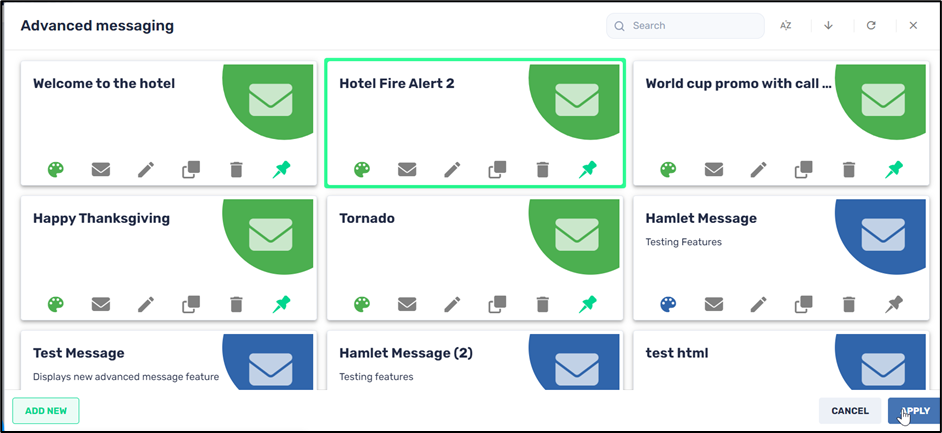Image resolution: width=942 pixels, height=433 pixels.
Task: Sort messages alphabetically with AZ icon
Action: 786,26
